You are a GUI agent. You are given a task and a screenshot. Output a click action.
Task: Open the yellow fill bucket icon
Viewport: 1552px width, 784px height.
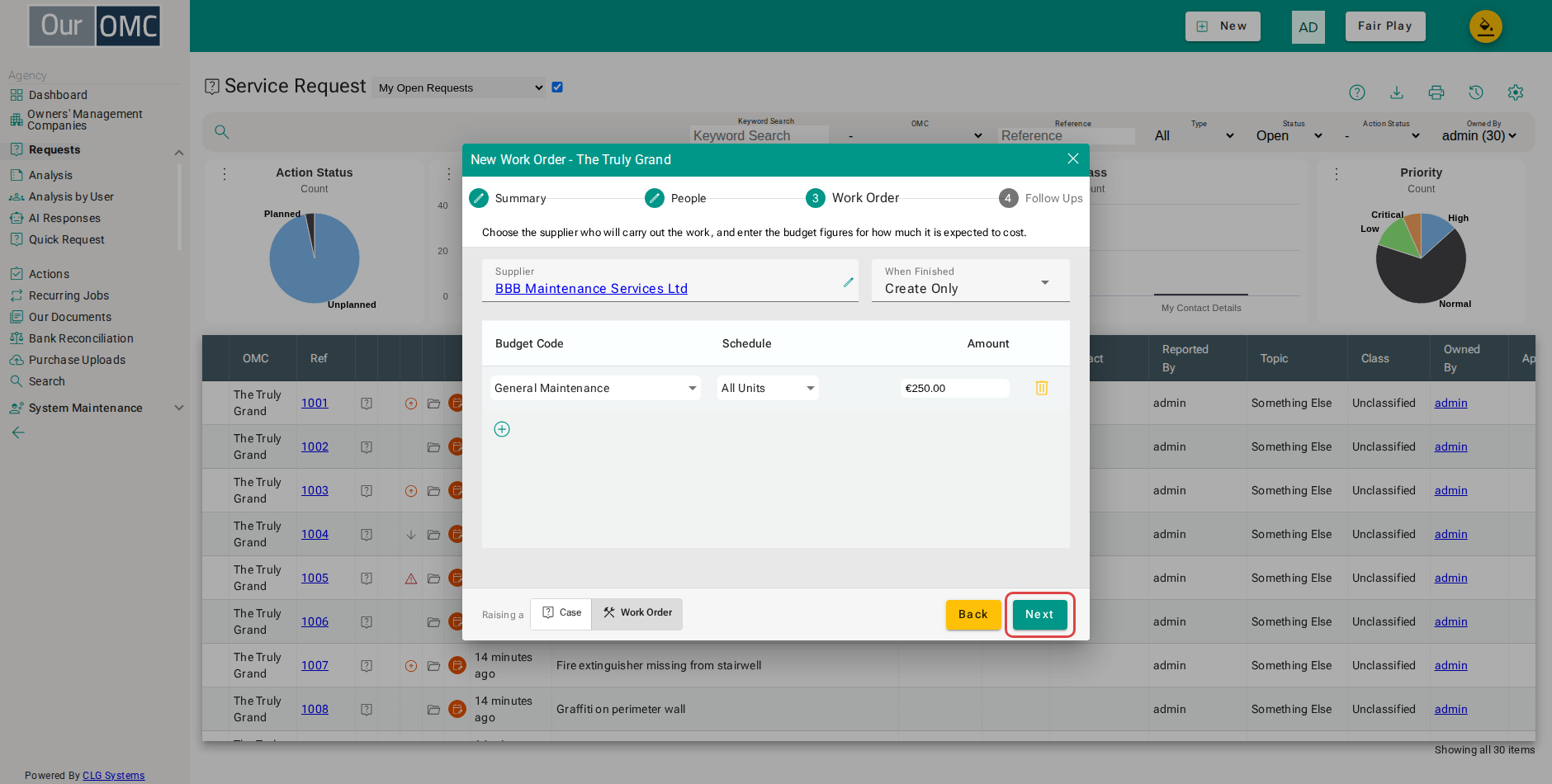coord(1486,26)
